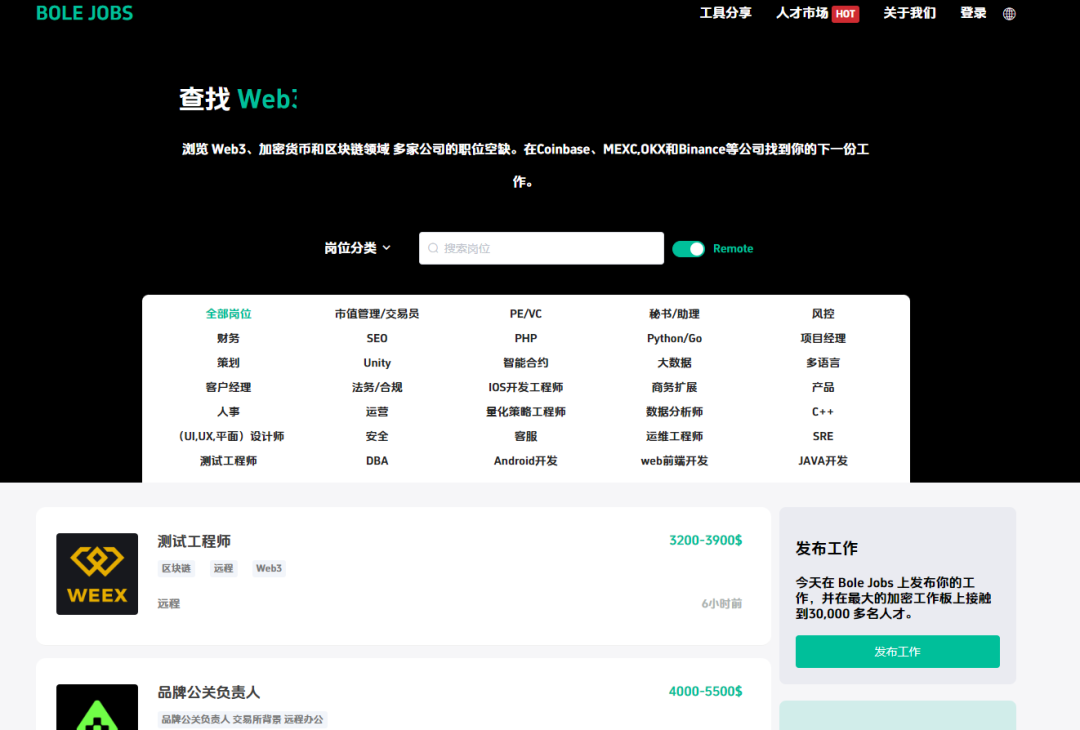The image size is (1080, 730).
Task: Select 产品 category
Action: (x=823, y=387)
